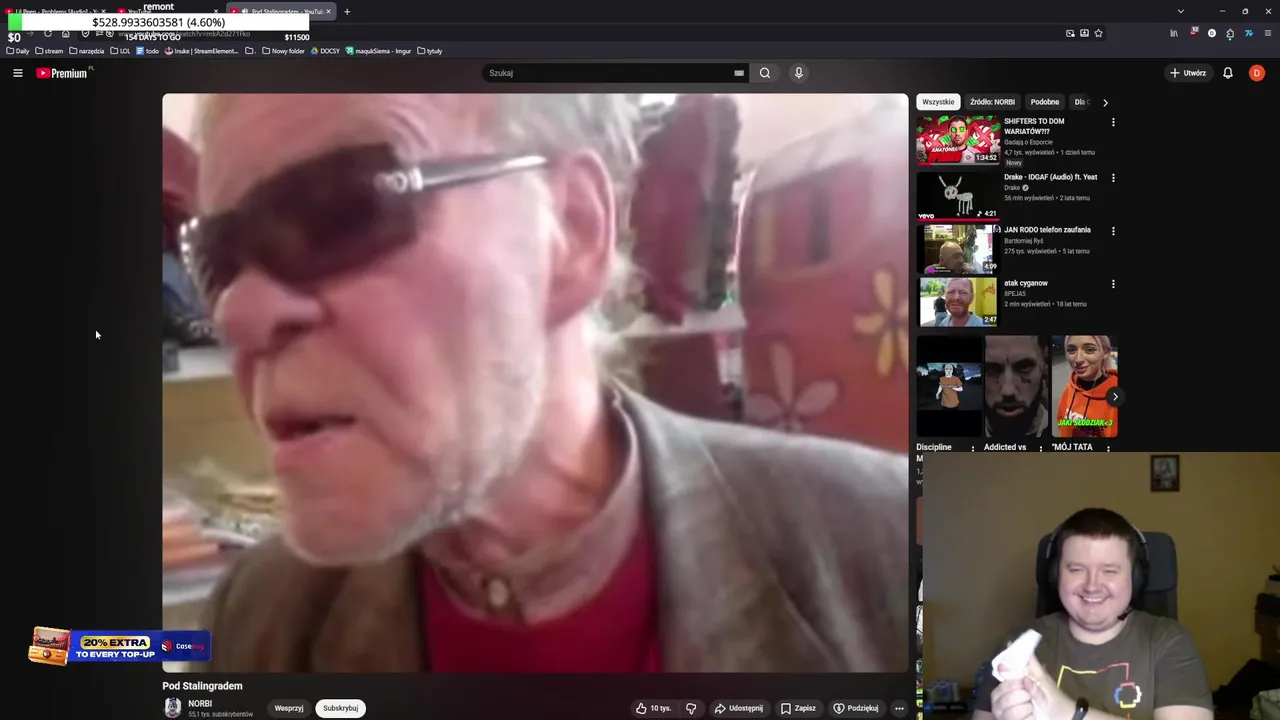
Task: Click the Podziękuj thanks button
Action: pos(855,708)
